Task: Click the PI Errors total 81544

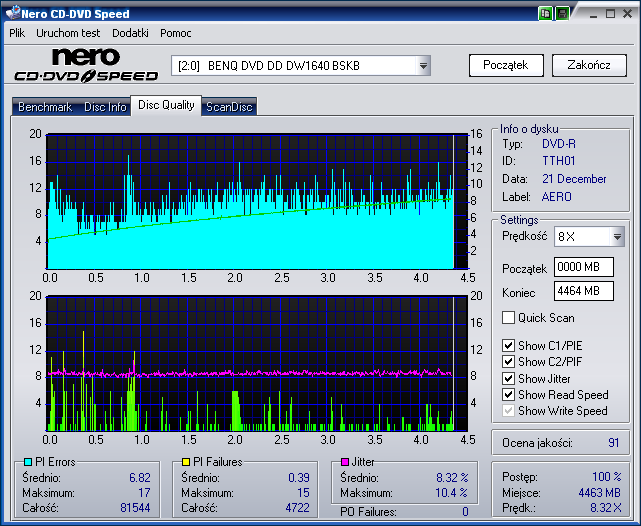Action: (x=135, y=508)
